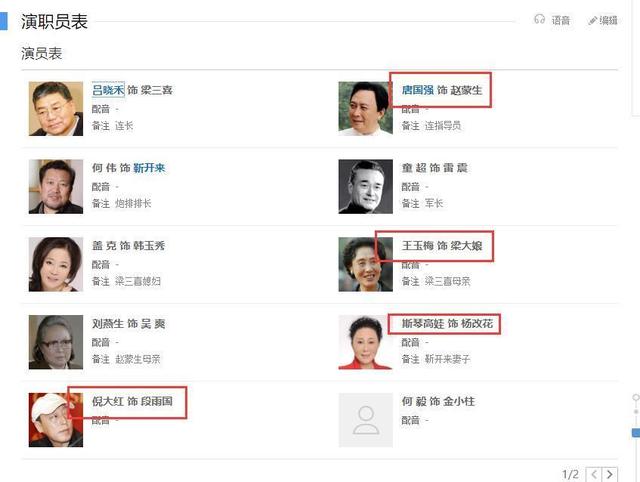Click 斯琴高娃's portrait thumbnail
The image size is (640, 482).
(366, 342)
